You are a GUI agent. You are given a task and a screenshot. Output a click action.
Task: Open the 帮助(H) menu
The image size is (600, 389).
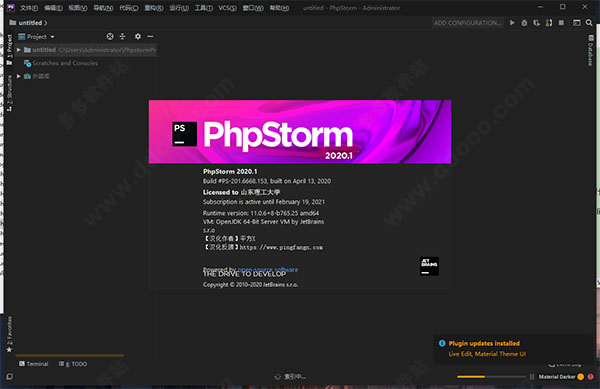click(279, 8)
